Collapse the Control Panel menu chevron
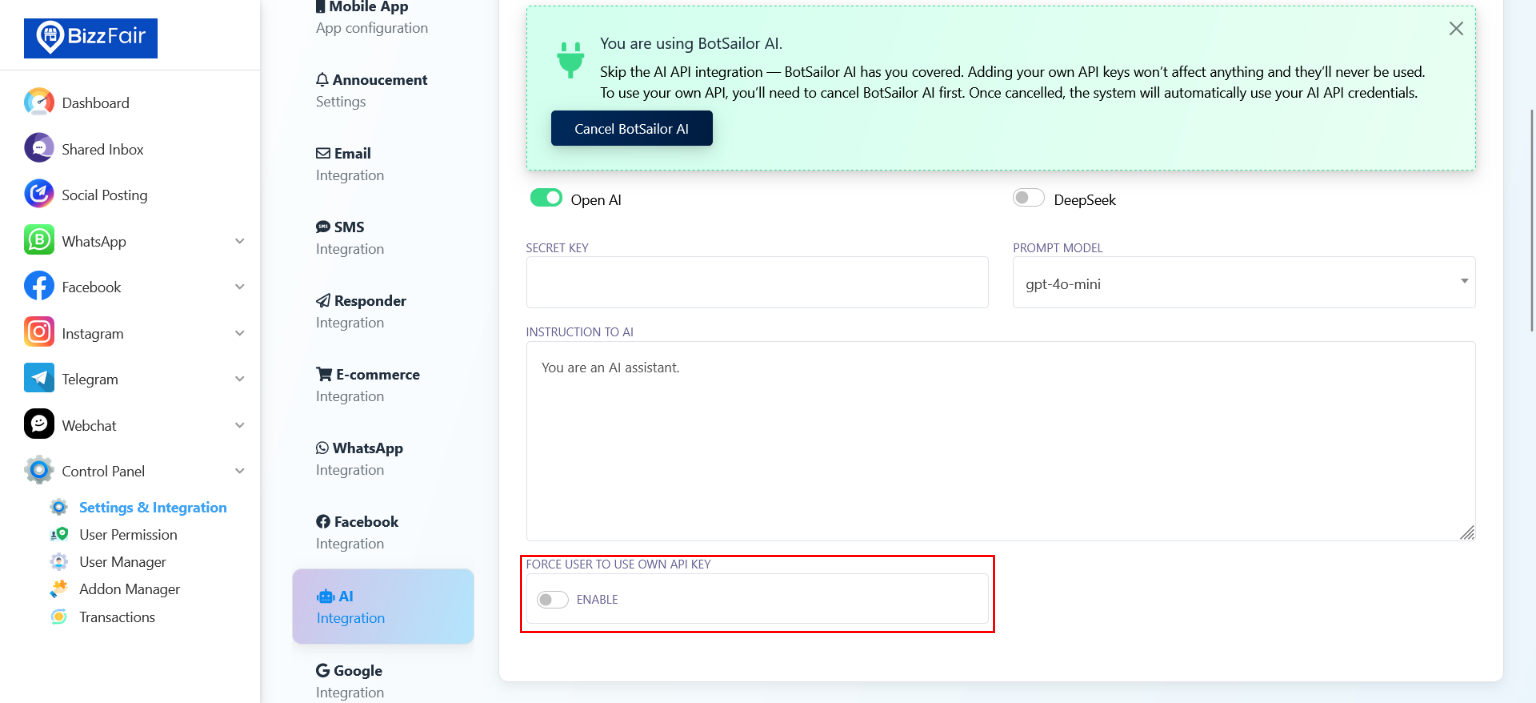Viewport: 1536px width, 703px height. point(240,471)
